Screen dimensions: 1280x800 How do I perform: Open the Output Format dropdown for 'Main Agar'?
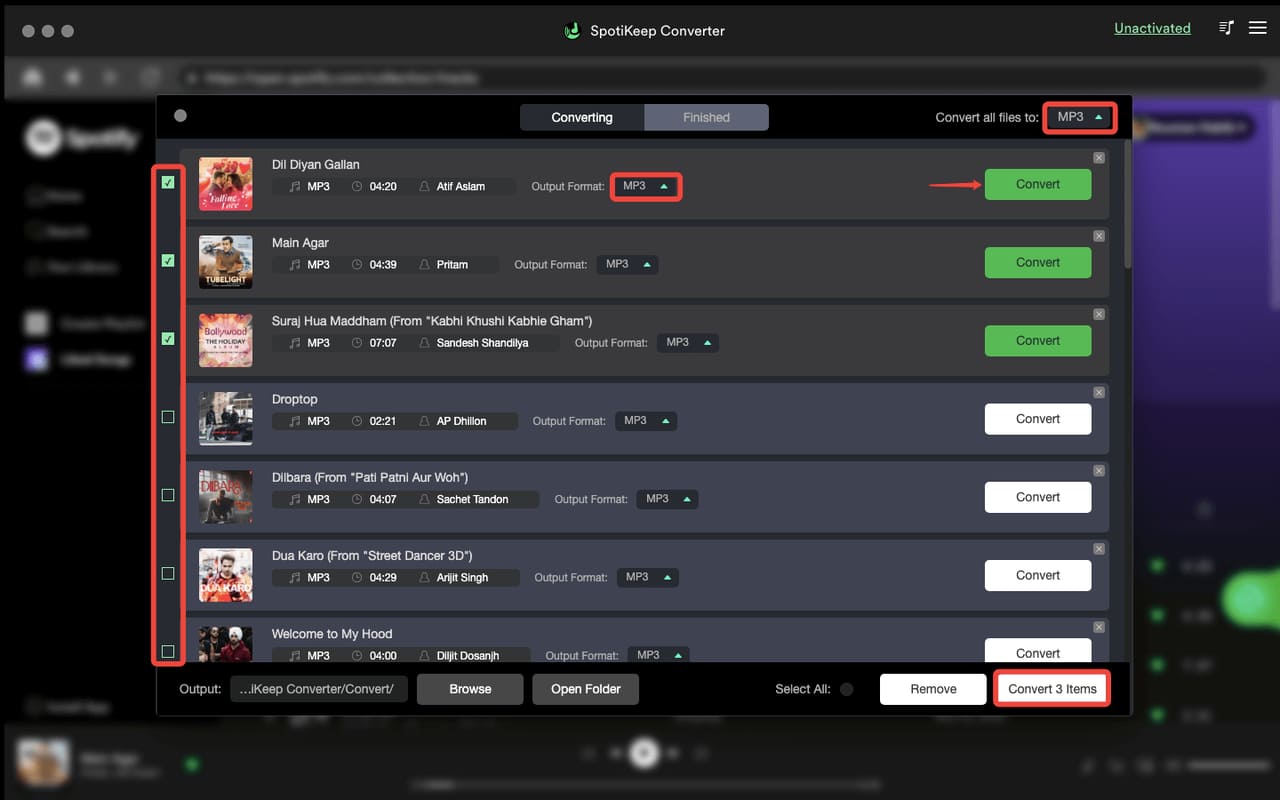[x=628, y=264]
